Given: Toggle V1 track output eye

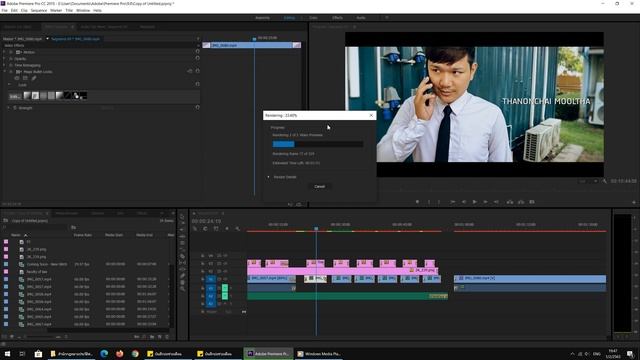Looking at the screenshot, I should tap(225, 279).
